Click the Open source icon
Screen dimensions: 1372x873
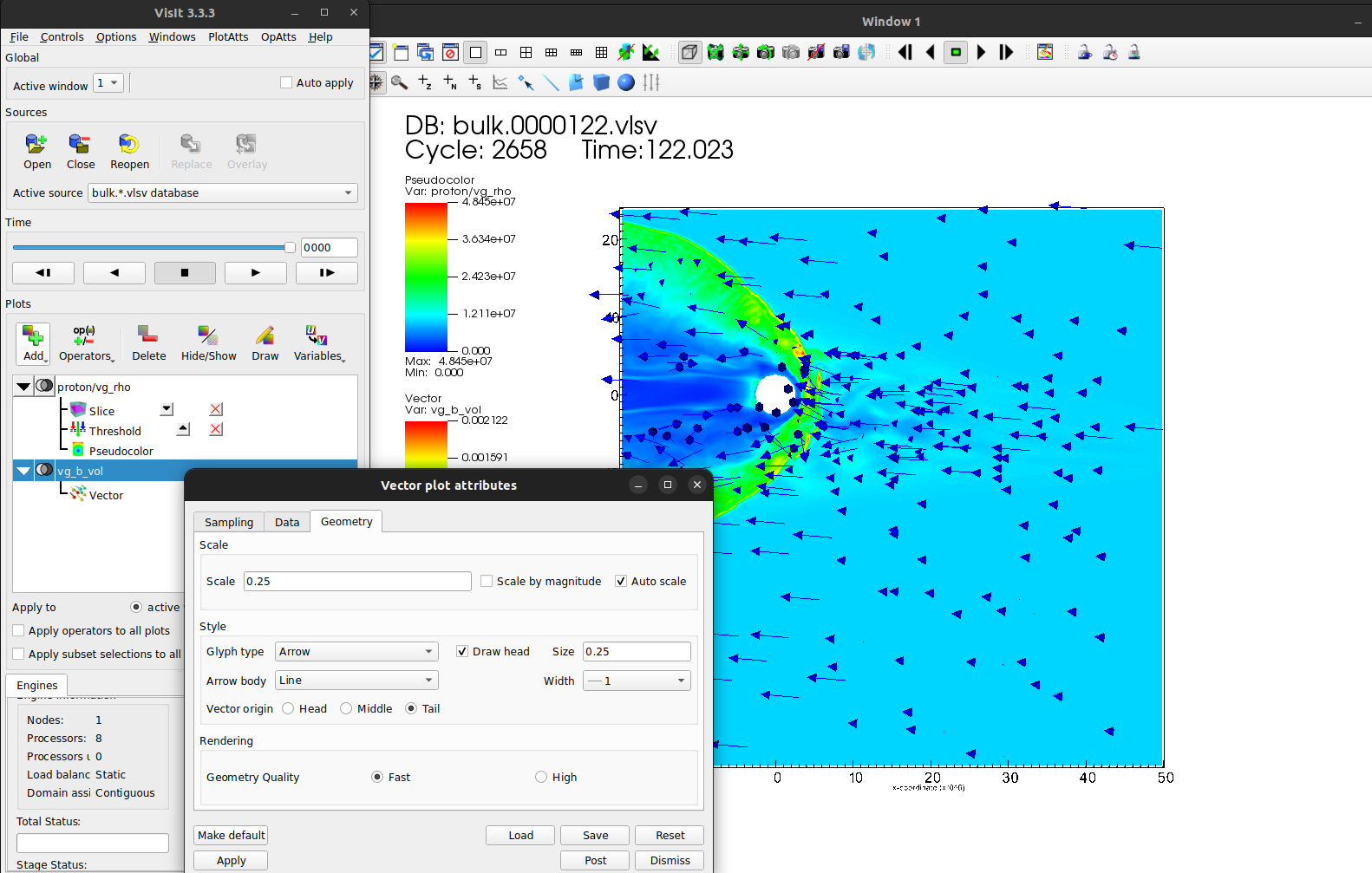[36, 144]
